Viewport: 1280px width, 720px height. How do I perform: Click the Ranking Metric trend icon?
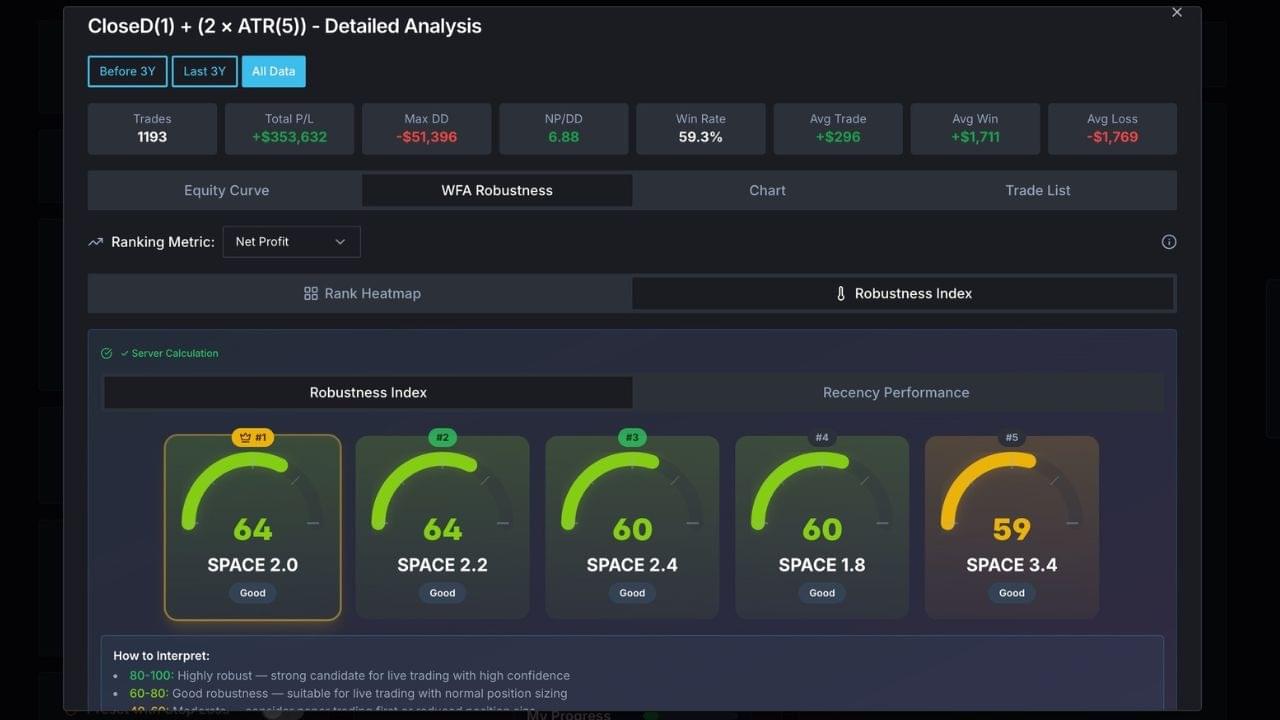[96, 242]
